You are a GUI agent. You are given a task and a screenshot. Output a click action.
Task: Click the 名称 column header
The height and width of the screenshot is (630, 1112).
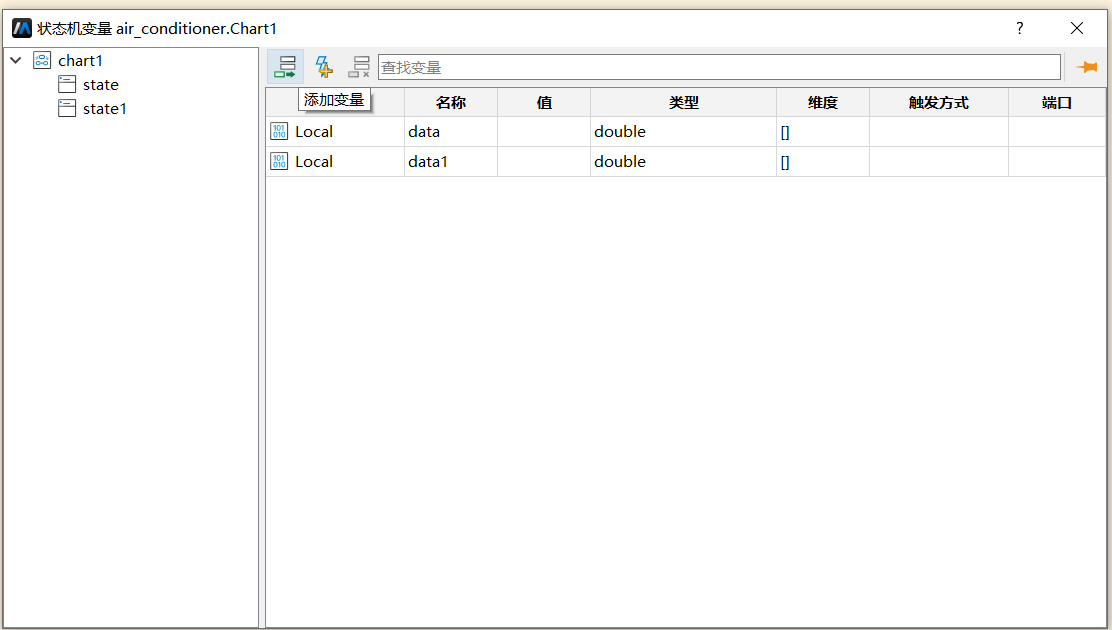[x=451, y=102]
